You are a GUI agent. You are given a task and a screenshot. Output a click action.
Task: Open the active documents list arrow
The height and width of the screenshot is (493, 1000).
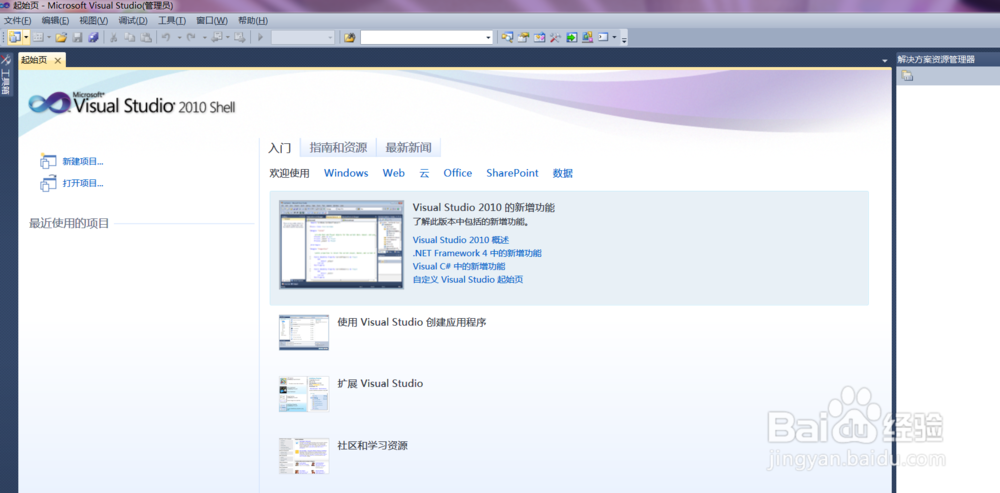885,61
